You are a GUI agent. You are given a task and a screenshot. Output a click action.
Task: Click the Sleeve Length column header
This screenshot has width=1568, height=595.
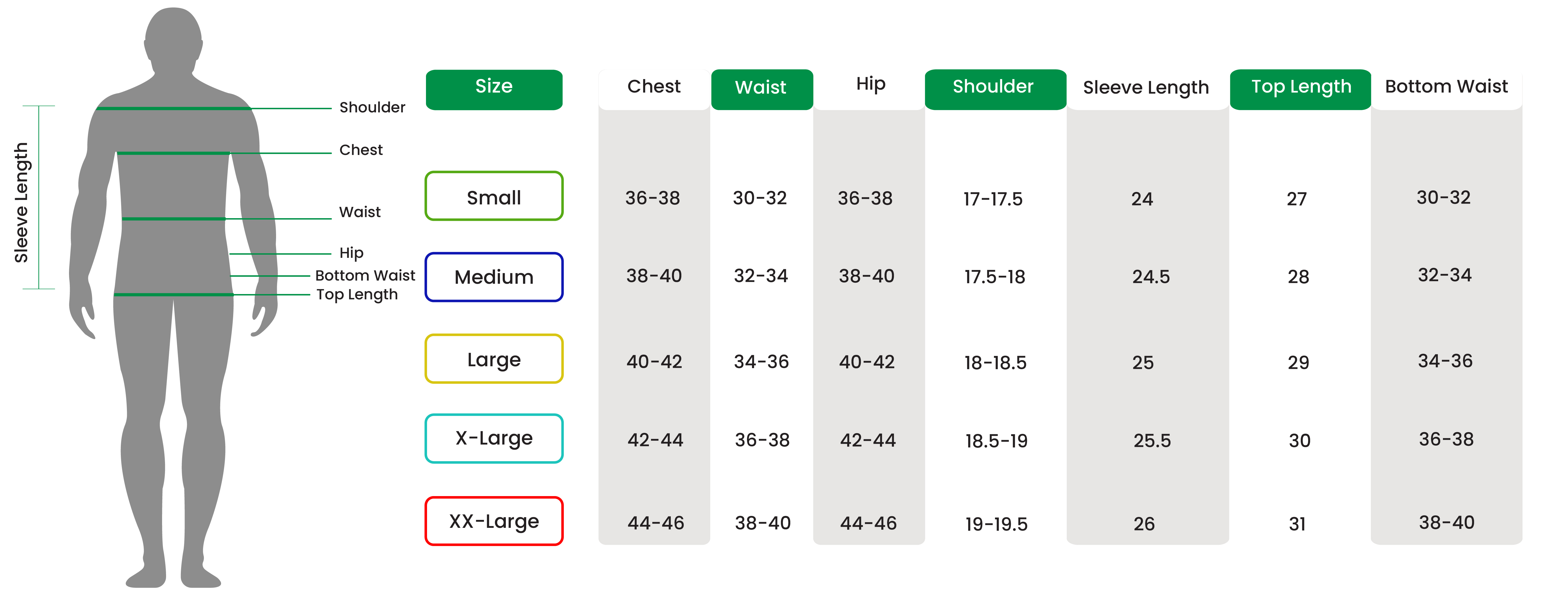pyautogui.click(x=1145, y=88)
